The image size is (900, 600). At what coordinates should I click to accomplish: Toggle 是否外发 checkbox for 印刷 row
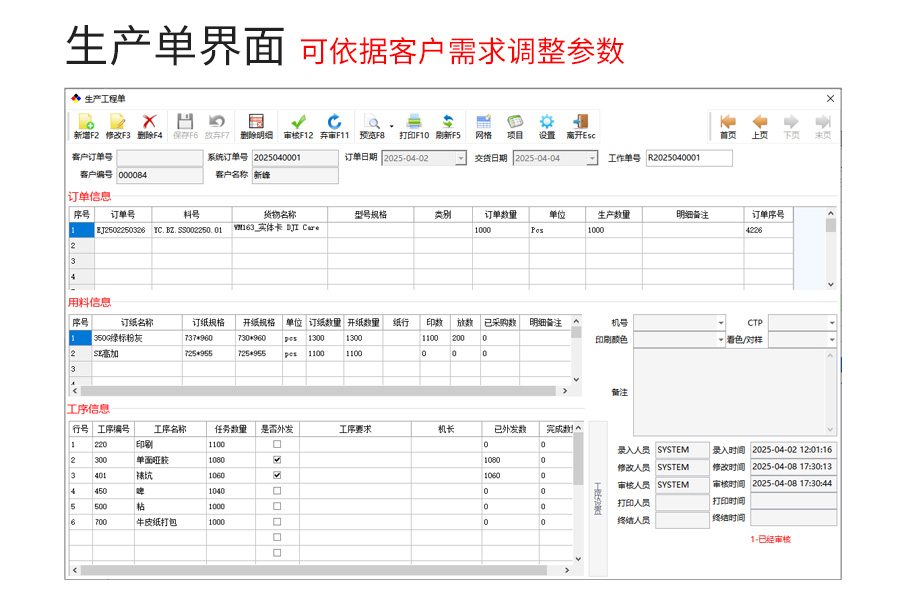coord(277,444)
